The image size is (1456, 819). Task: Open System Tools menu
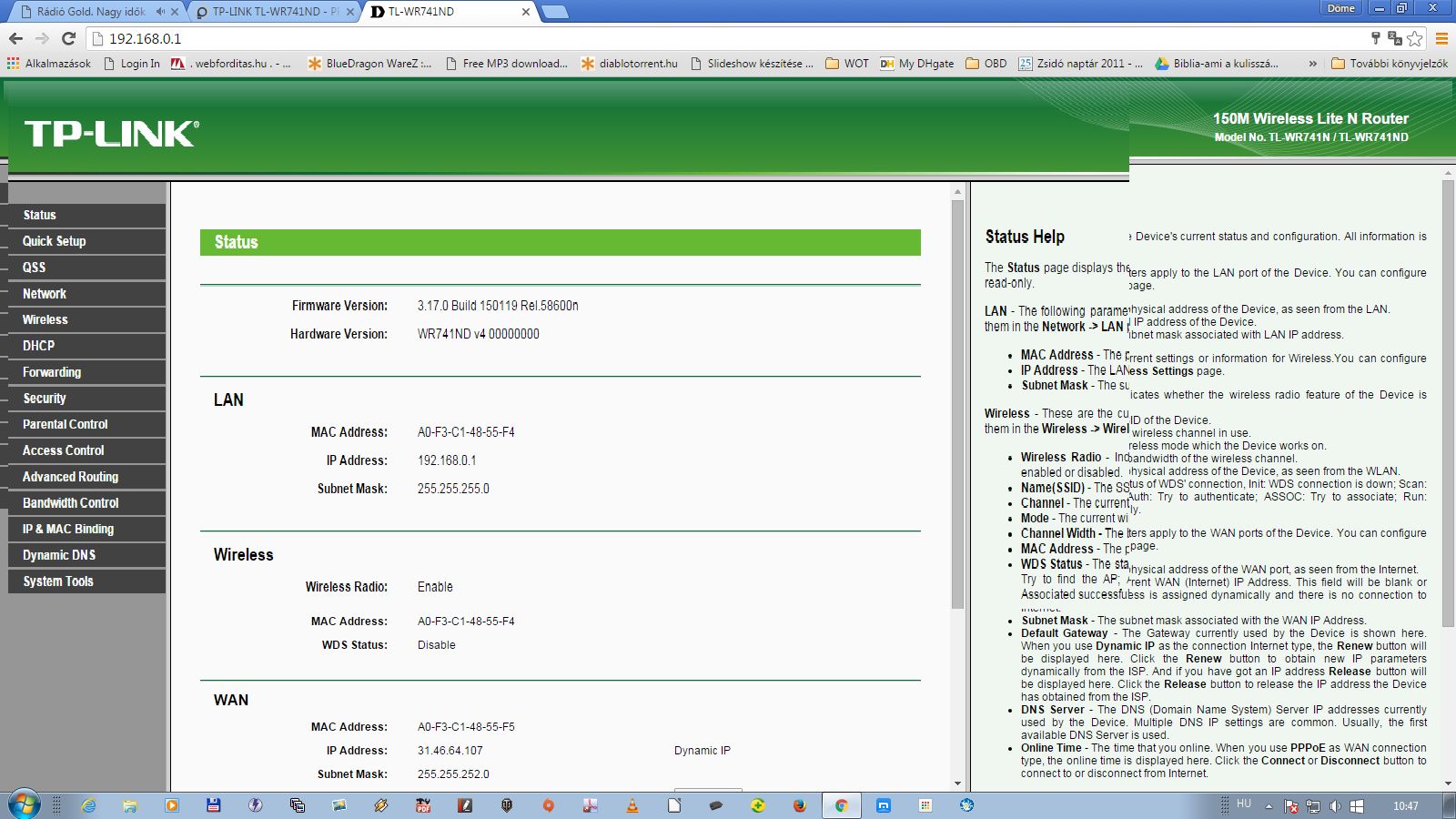[86, 581]
